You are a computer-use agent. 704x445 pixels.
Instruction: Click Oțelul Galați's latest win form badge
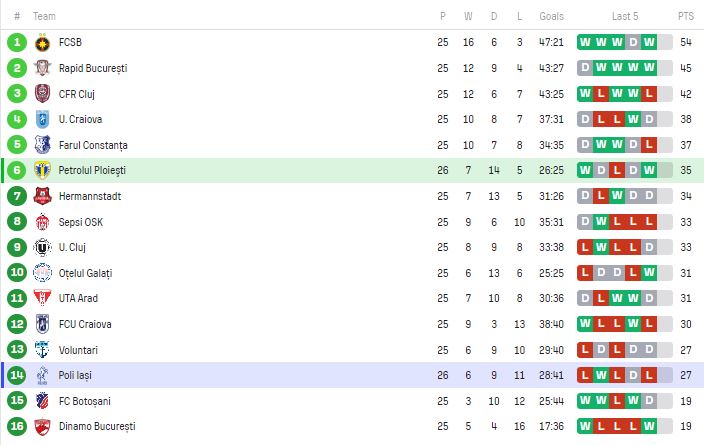650,273
